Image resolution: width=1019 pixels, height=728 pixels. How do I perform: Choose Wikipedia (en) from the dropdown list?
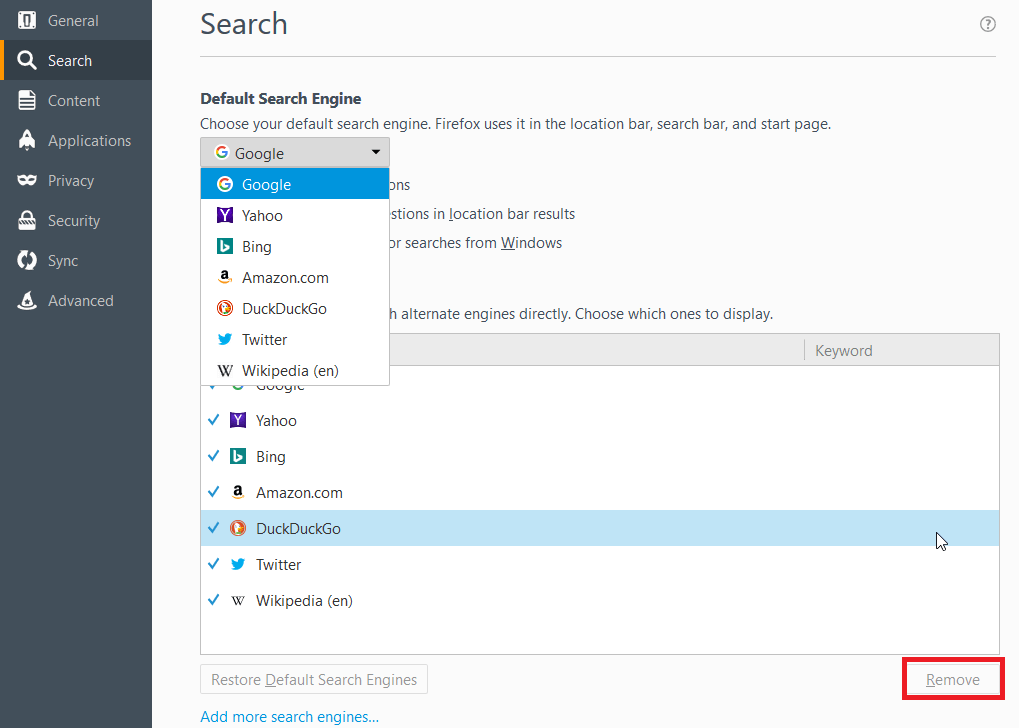click(x=294, y=370)
